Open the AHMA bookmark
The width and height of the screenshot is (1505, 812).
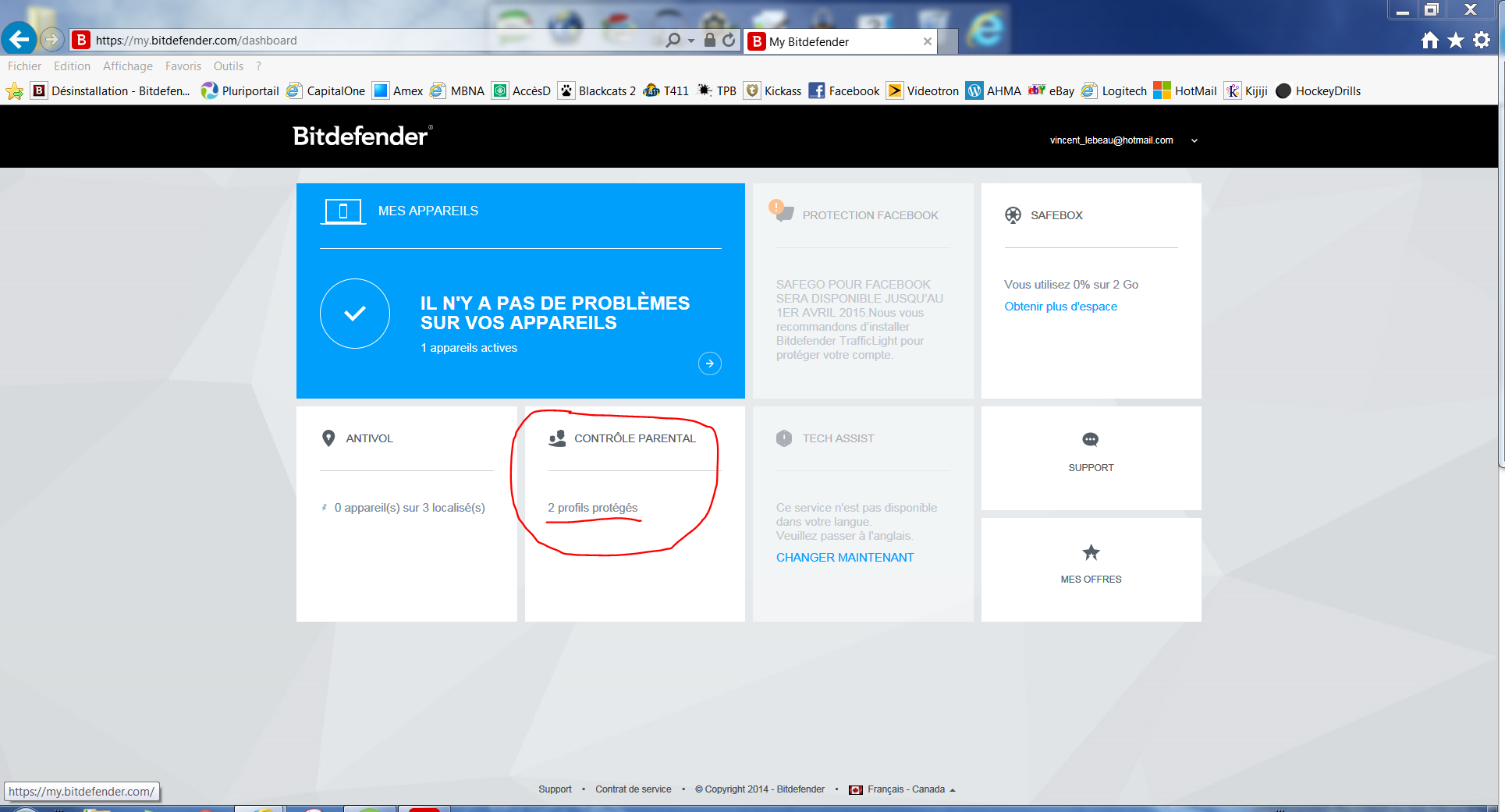pos(994,91)
